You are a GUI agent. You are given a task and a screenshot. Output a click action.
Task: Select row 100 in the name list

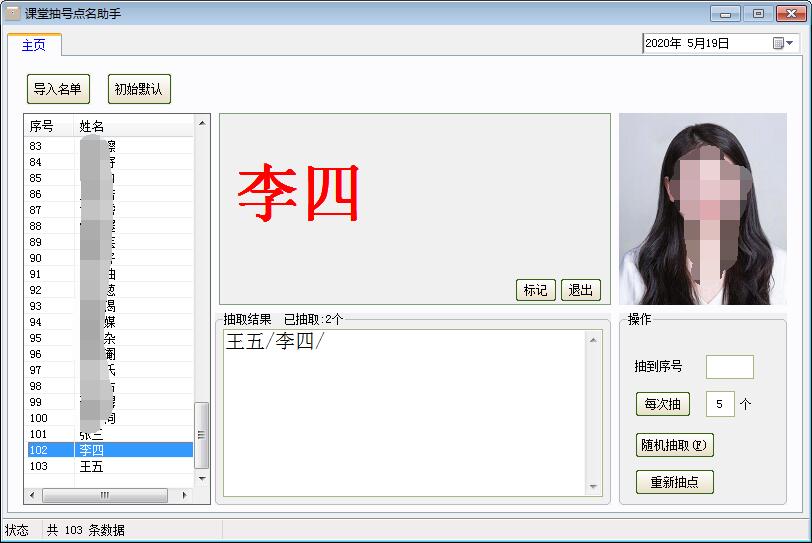[110, 418]
